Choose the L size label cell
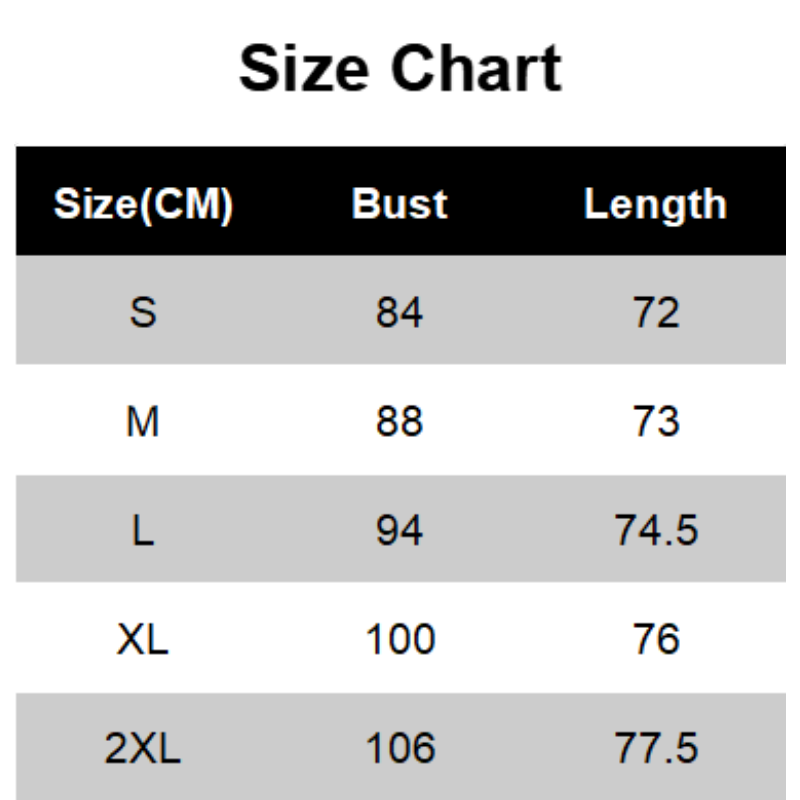Viewport: 800px width, 800px height. [x=143, y=530]
